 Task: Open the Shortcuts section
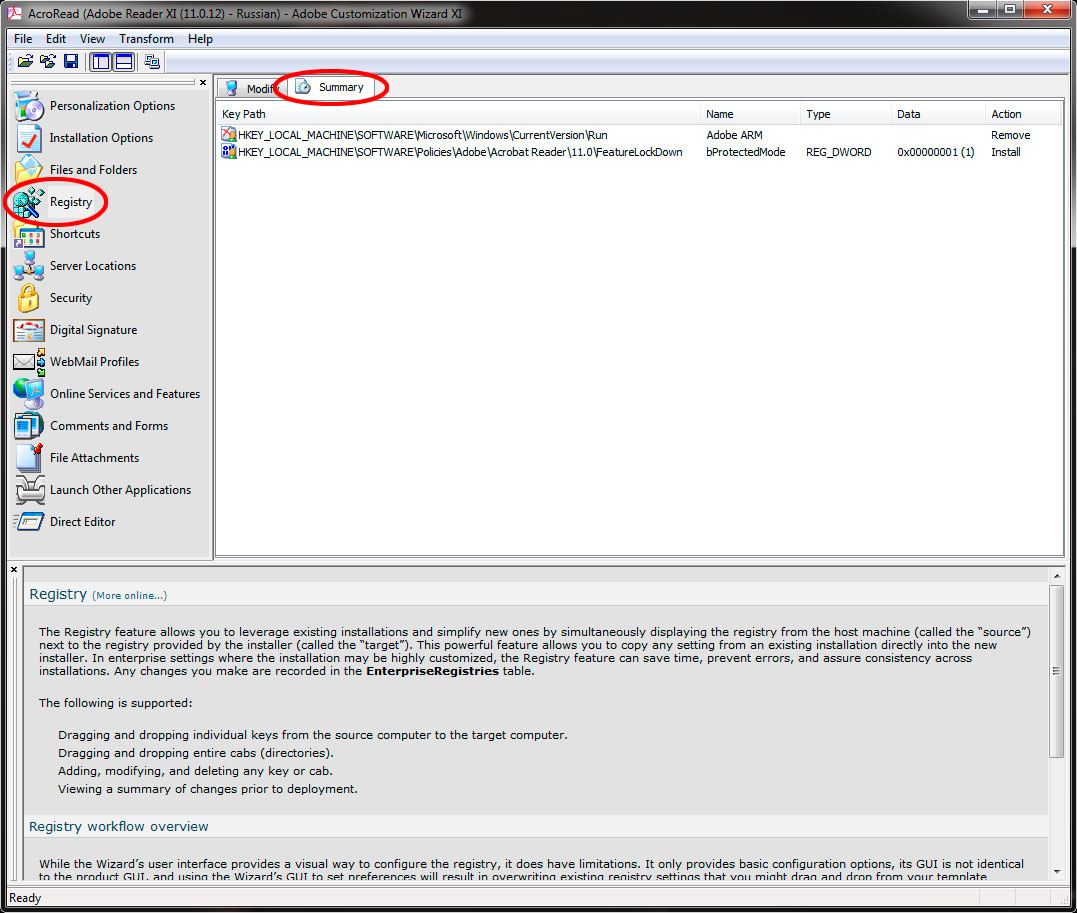[57, 234]
